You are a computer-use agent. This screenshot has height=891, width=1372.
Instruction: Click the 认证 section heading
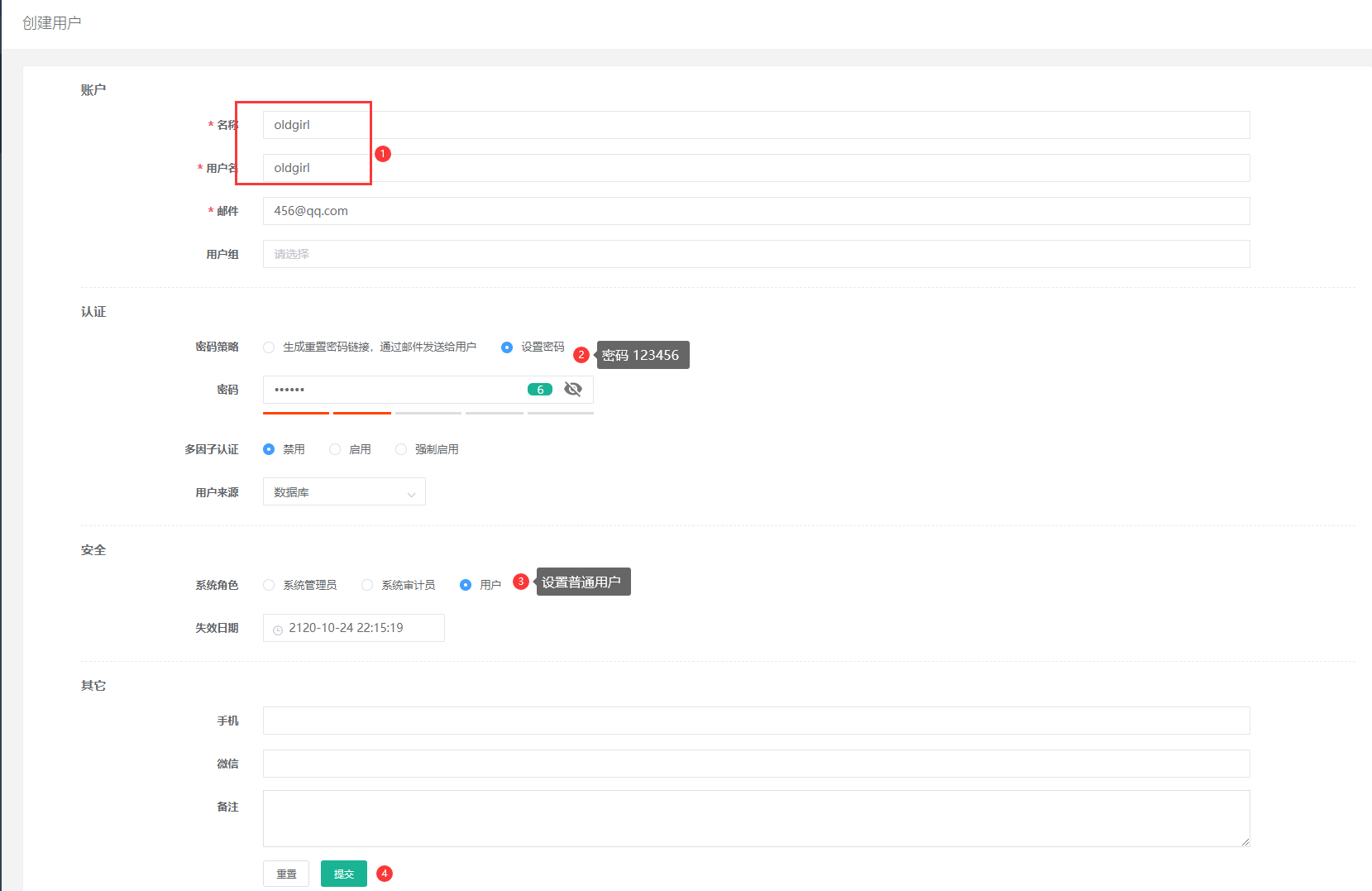point(93,312)
